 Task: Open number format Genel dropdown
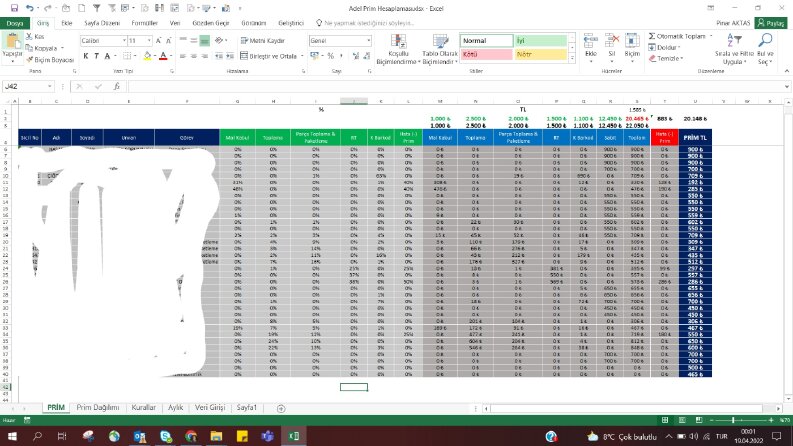coord(369,40)
